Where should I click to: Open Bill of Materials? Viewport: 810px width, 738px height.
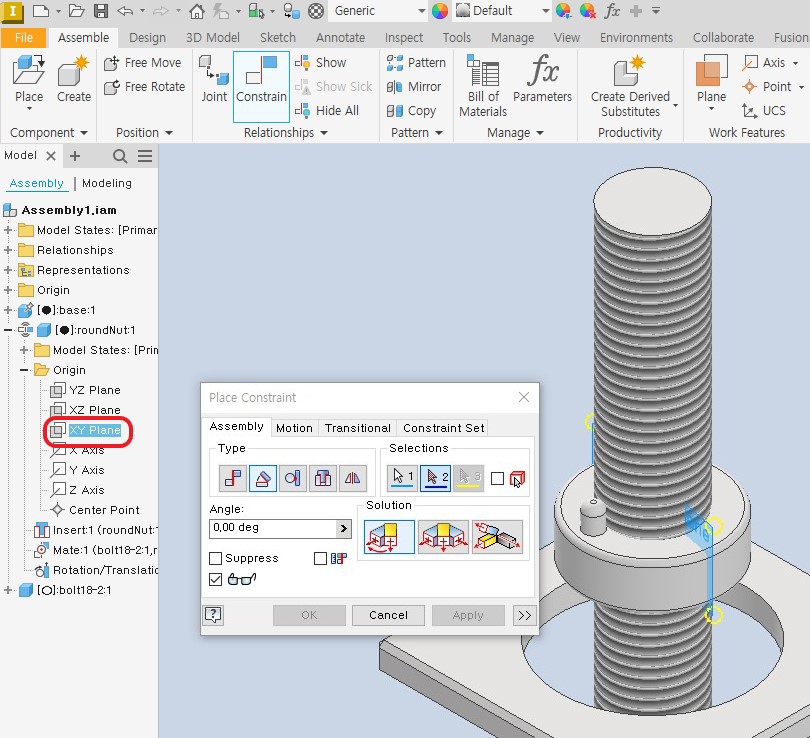click(483, 86)
